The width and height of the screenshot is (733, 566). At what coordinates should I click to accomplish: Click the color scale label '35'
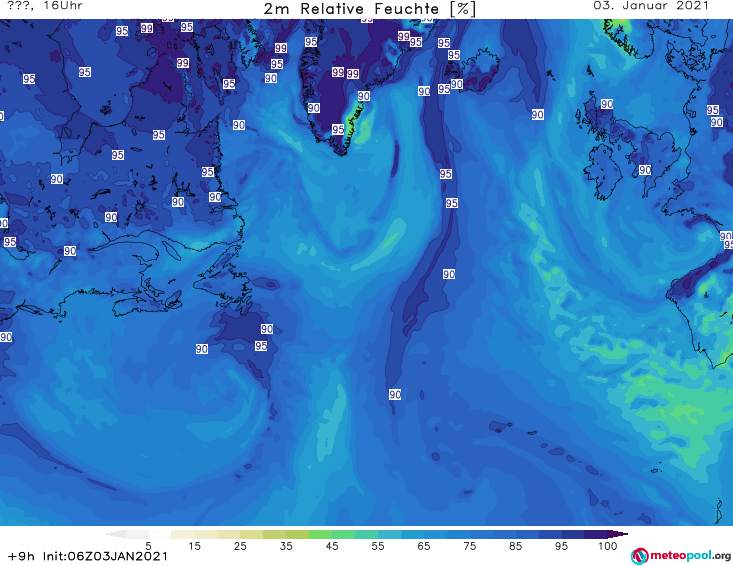[286, 546]
